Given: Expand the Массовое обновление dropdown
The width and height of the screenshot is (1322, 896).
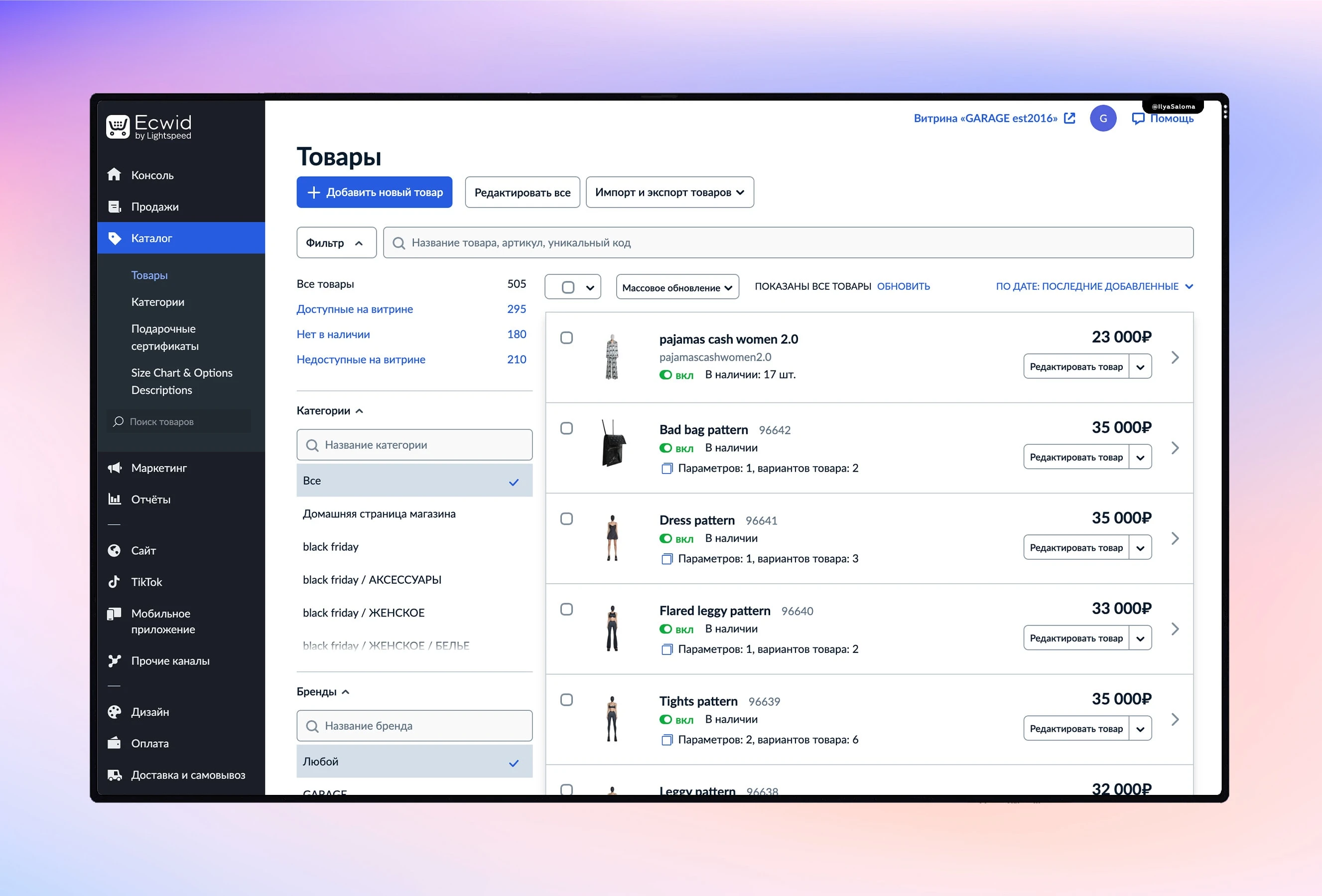Looking at the screenshot, I should tap(676, 287).
